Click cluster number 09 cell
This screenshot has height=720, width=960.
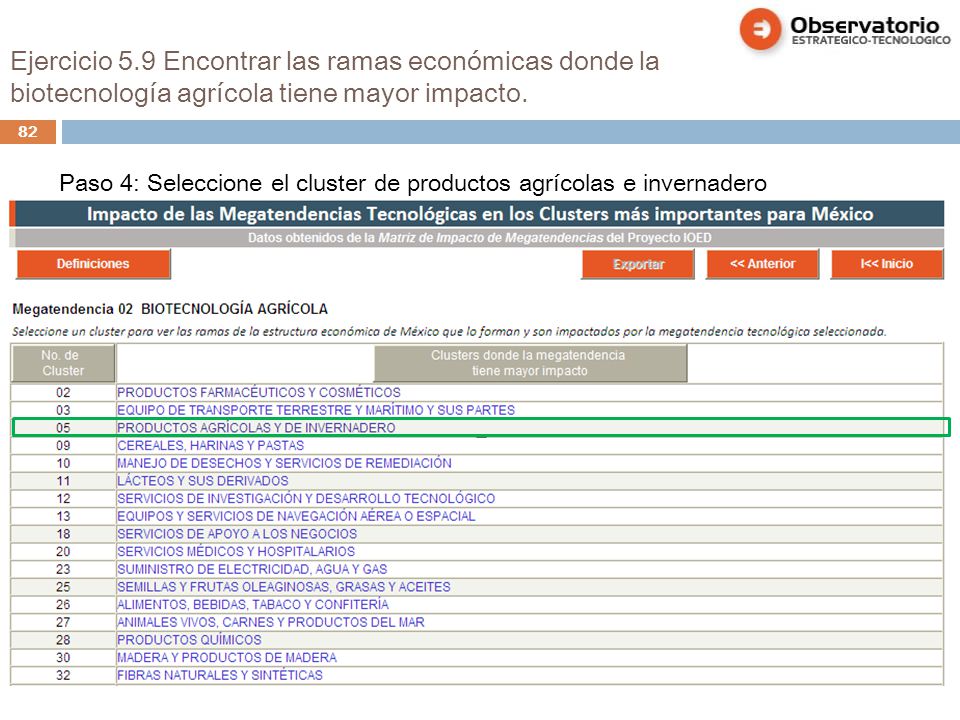(x=63, y=446)
